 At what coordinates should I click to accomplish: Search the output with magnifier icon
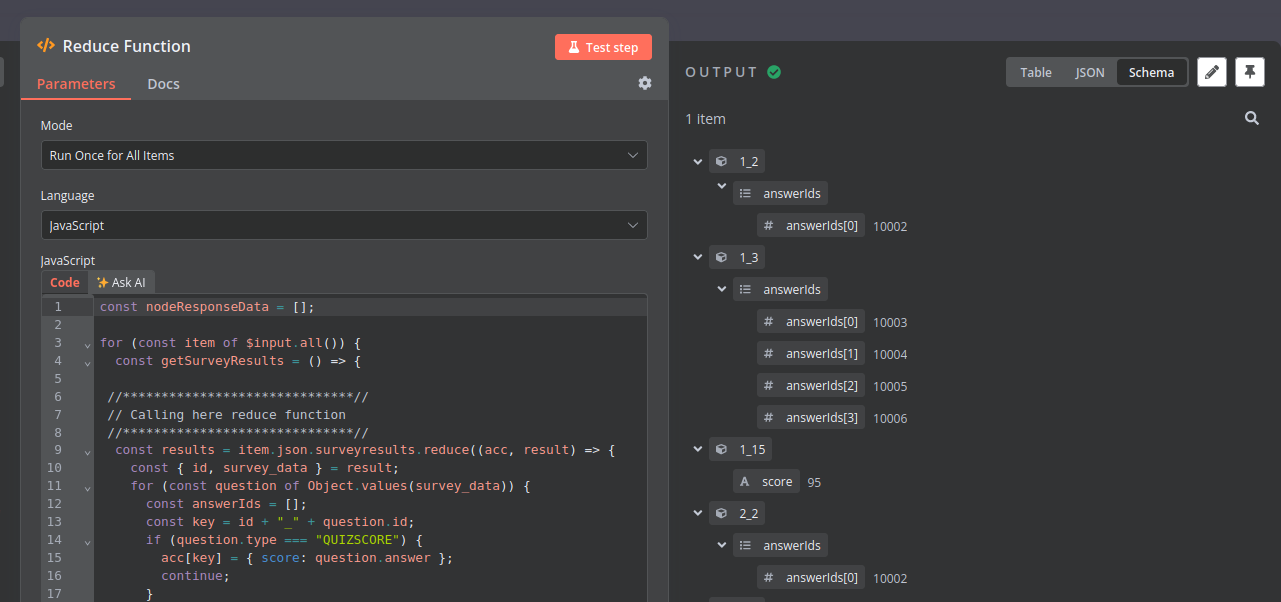(x=1251, y=119)
